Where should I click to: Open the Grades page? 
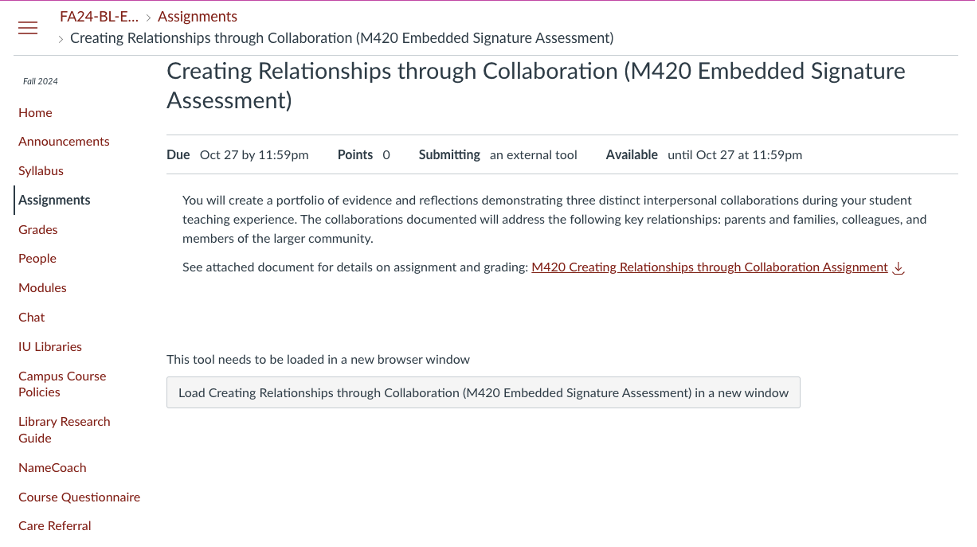[x=38, y=230]
